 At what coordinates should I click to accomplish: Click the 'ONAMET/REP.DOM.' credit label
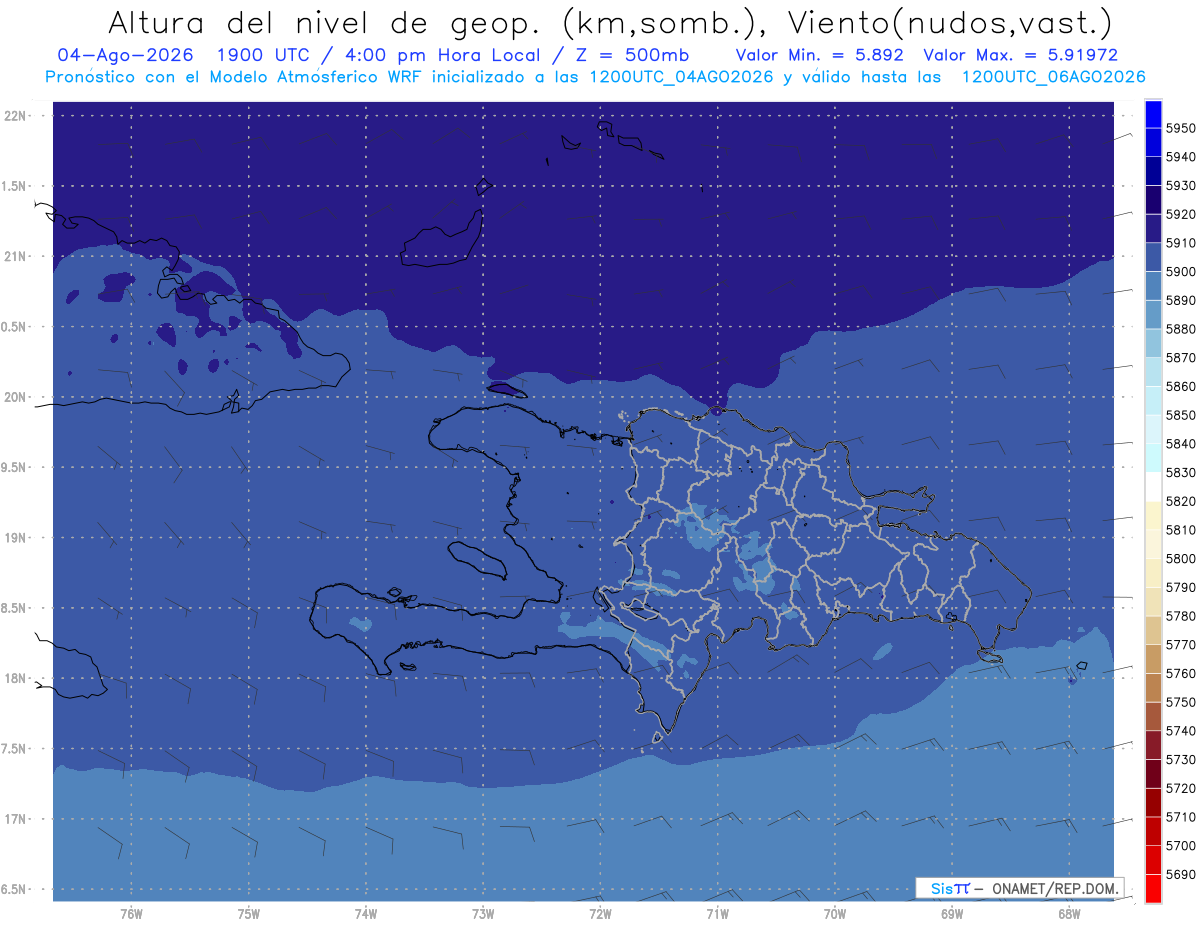click(1055, 888)
